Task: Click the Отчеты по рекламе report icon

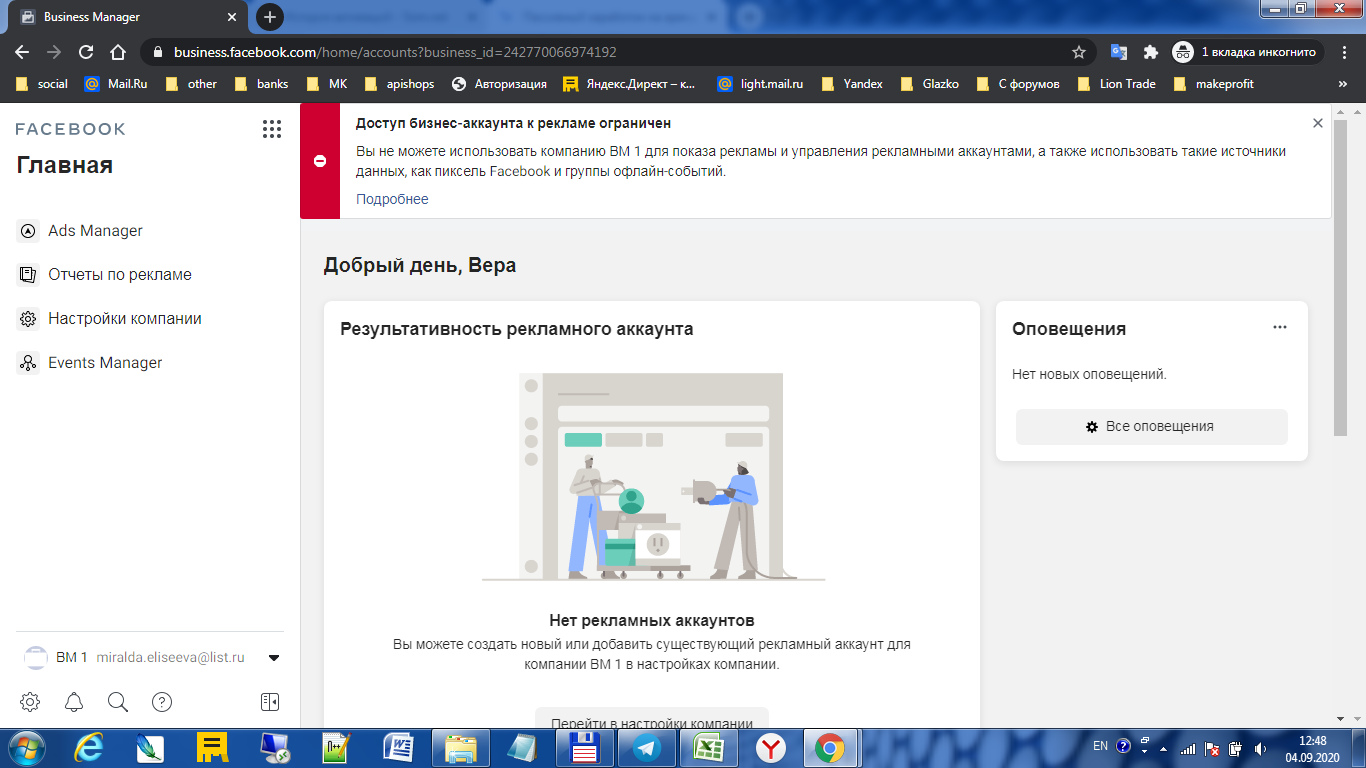Action: tap(28, 275)
